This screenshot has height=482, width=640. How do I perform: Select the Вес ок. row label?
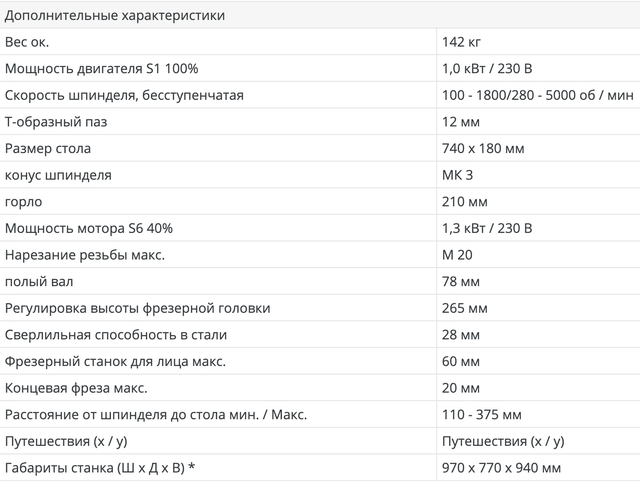27,42
